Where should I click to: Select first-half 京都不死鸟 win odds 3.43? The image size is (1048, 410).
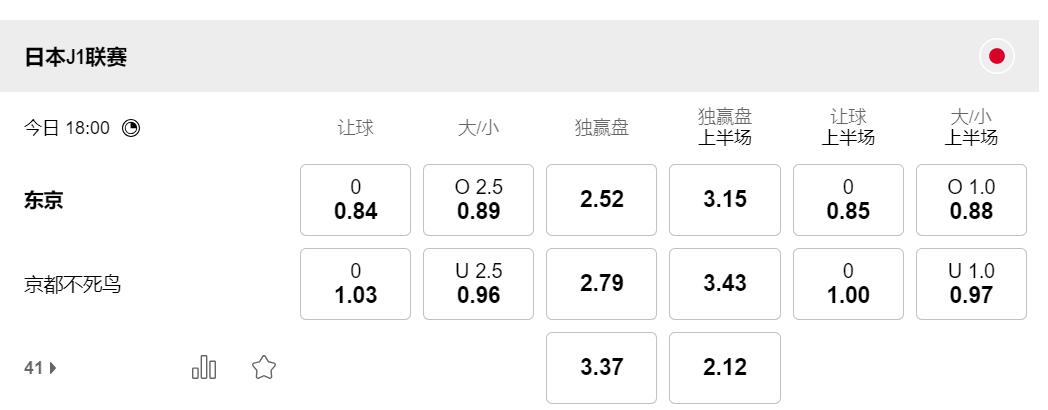725,284
